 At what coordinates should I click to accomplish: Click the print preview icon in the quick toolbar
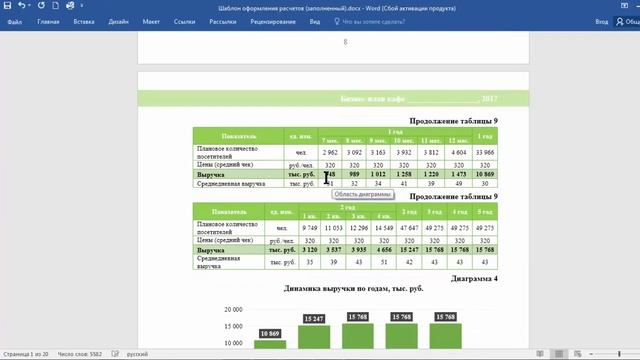pyautogui.click(x=70, y=6)
